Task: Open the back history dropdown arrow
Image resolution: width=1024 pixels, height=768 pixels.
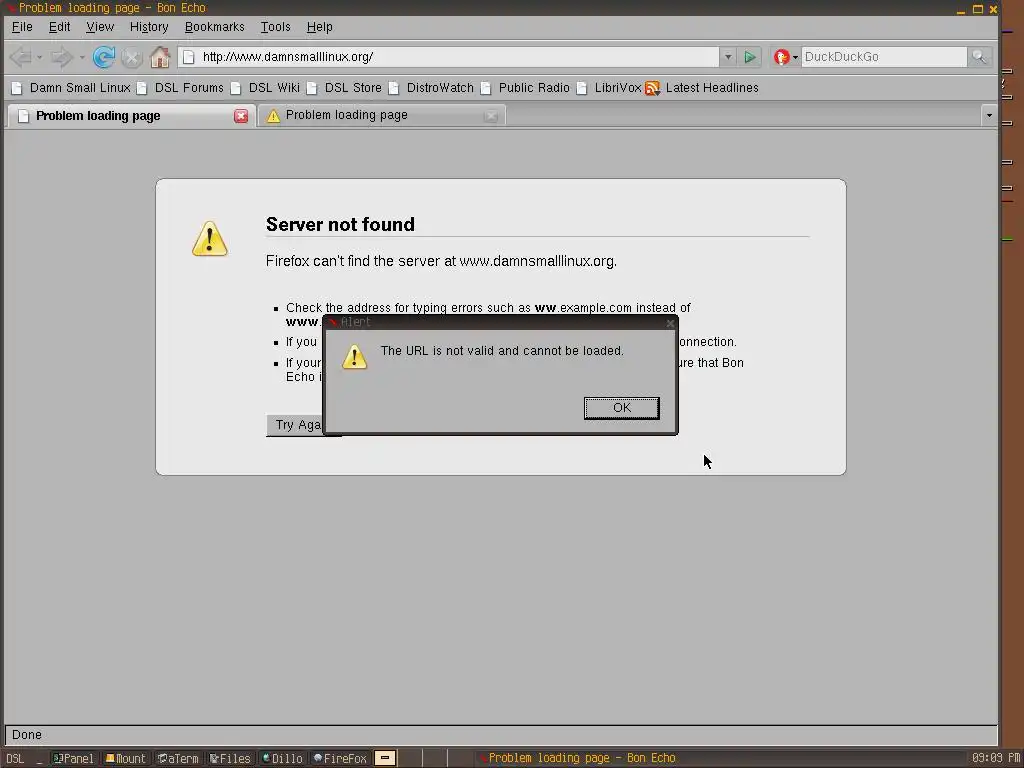Action: 39,57
